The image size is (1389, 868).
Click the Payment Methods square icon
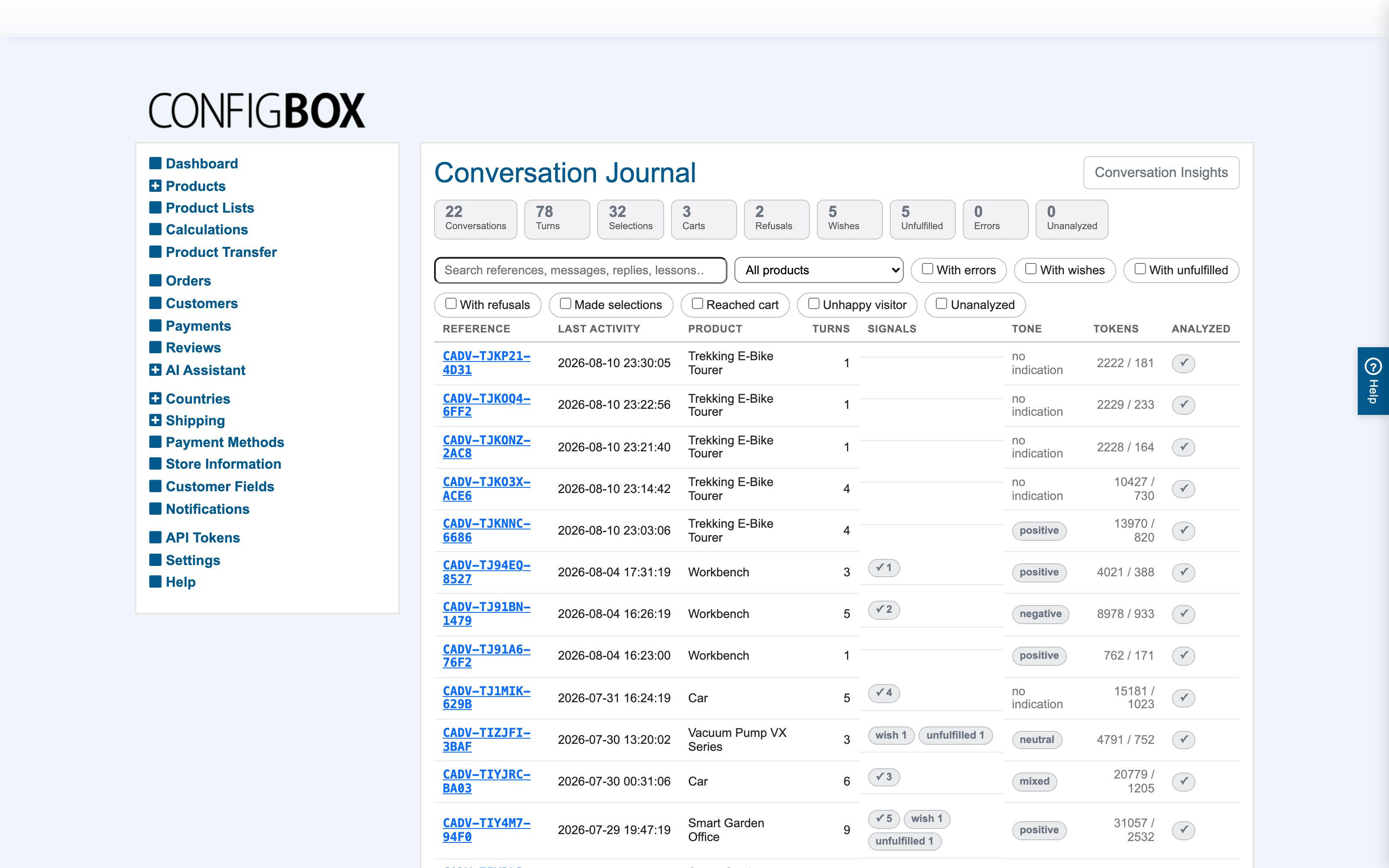(155, 441)
